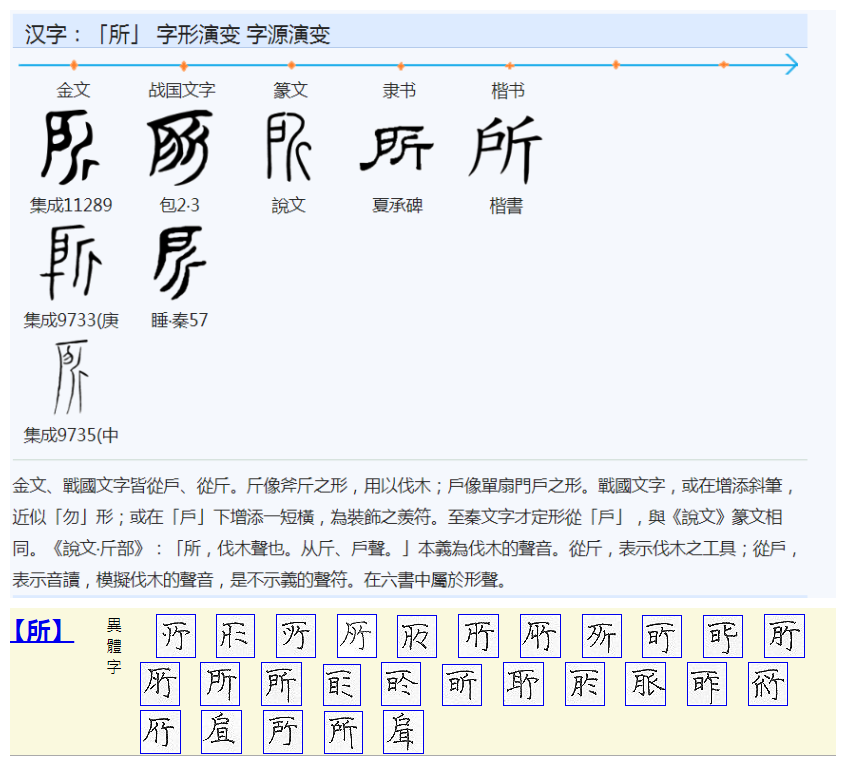846x766 pixels.
Task: Select the 包2·3 Warring States glyph image
Action: tap(180, 147)
